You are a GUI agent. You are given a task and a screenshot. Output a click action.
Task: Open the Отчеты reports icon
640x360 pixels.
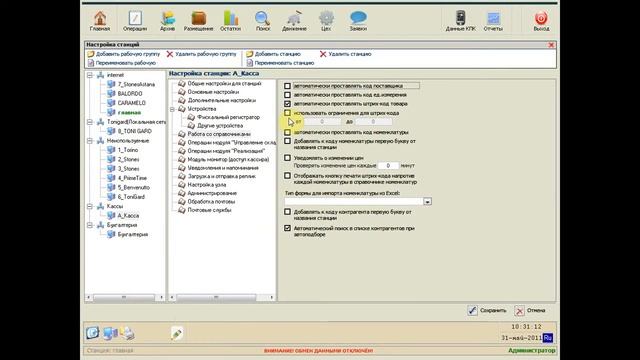(x=493, y=21)
